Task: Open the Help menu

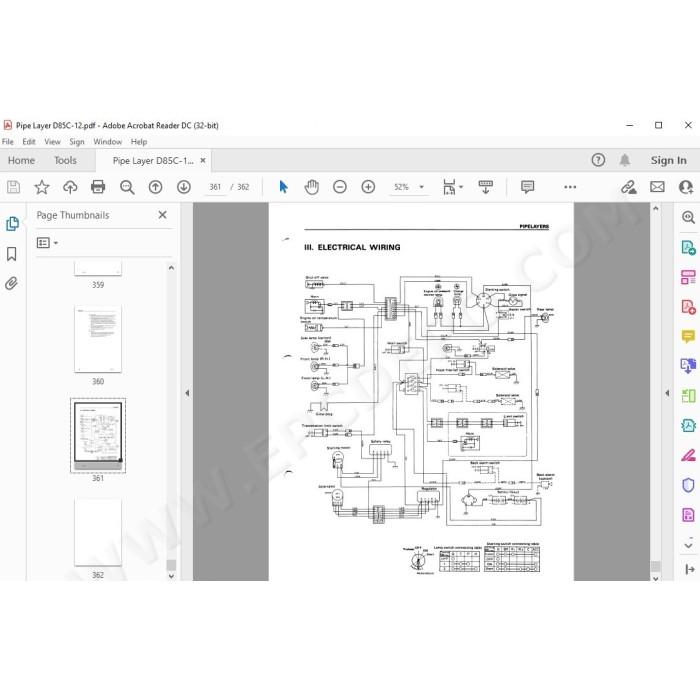Action: pos(139,142)
